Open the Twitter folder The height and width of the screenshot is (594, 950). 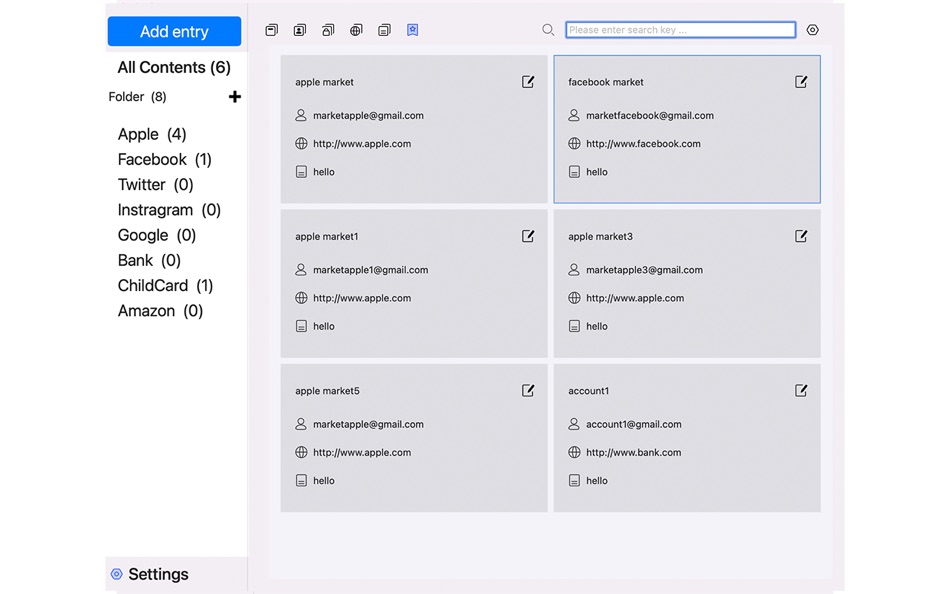click(155, 184)
